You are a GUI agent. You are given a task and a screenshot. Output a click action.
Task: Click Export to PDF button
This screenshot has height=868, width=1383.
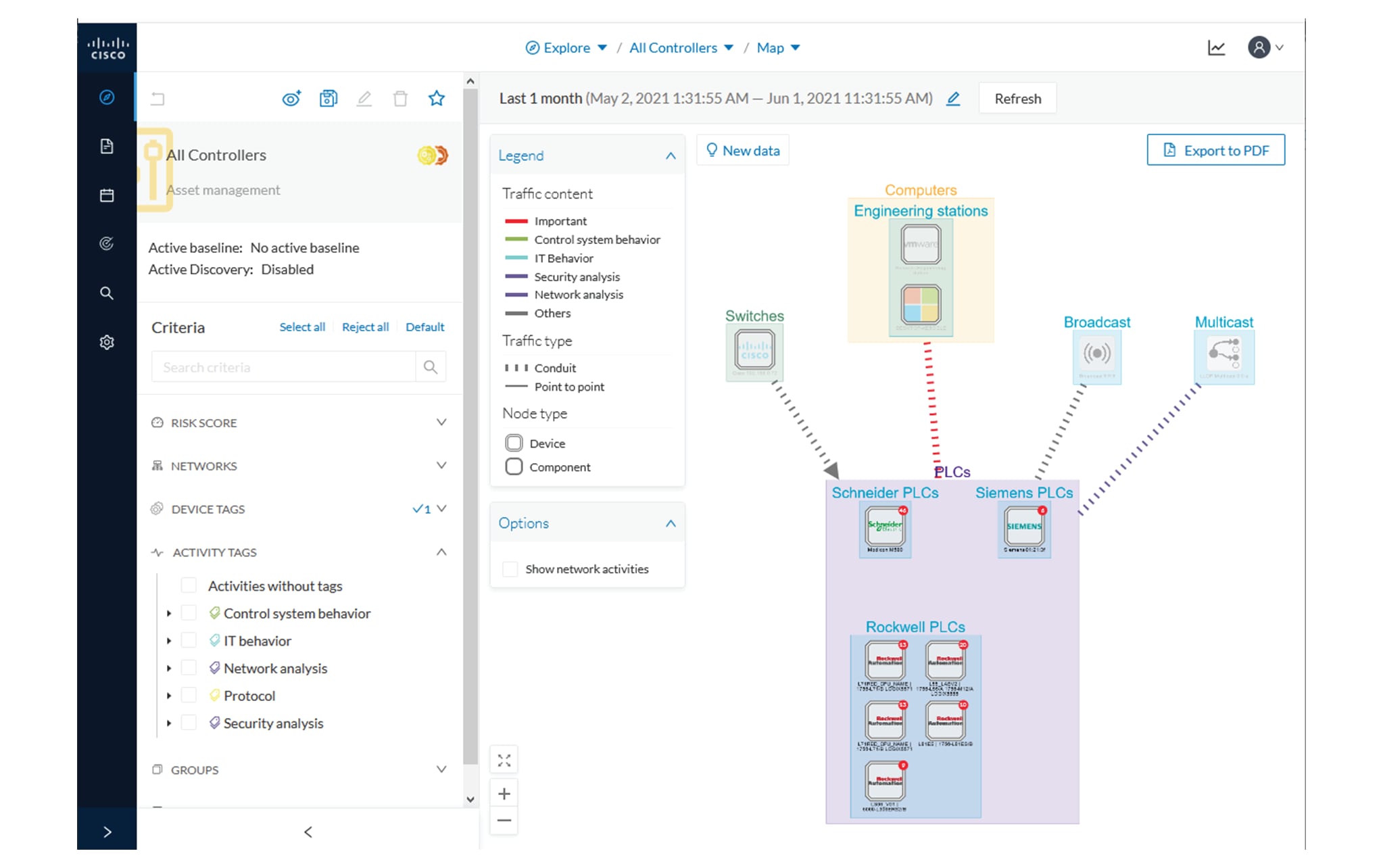(x=1216, y=150)
